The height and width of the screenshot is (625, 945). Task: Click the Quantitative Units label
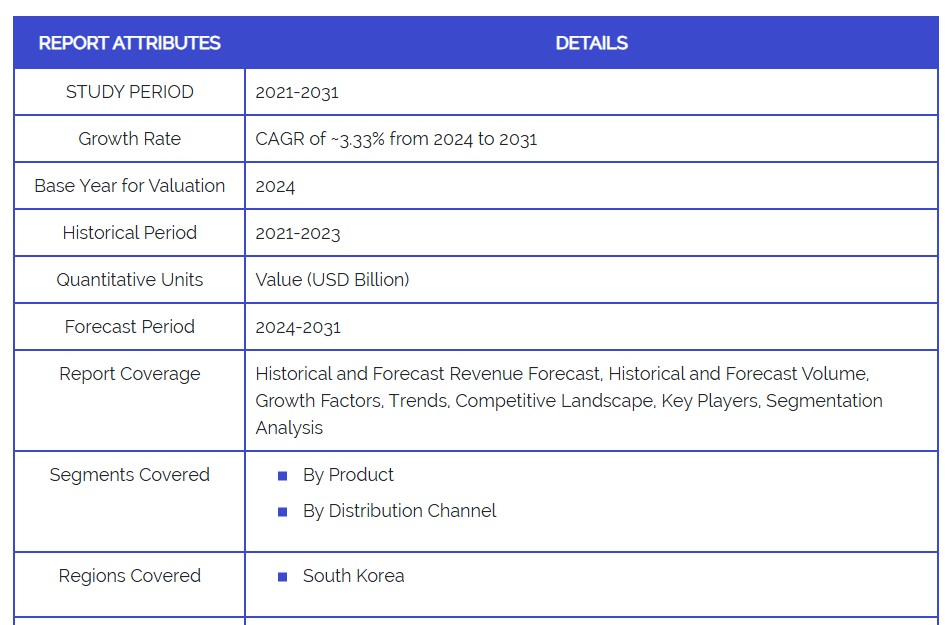[129, 280]
